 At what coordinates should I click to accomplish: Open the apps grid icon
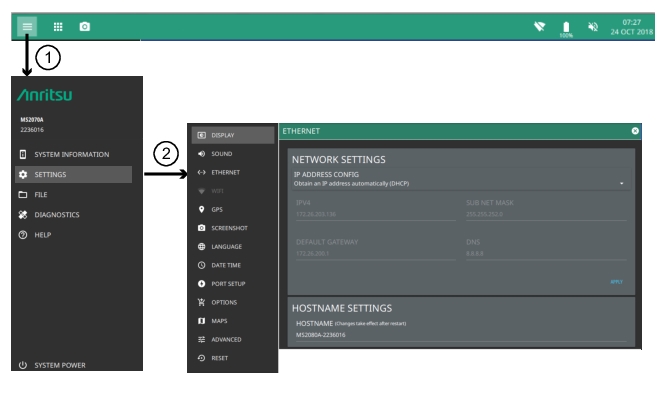[x=58, y=27]
